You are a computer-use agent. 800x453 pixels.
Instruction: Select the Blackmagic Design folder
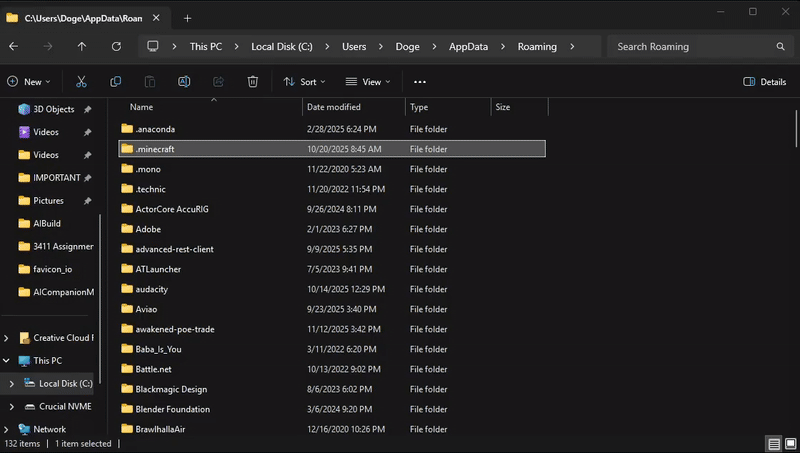pos(332,389)
